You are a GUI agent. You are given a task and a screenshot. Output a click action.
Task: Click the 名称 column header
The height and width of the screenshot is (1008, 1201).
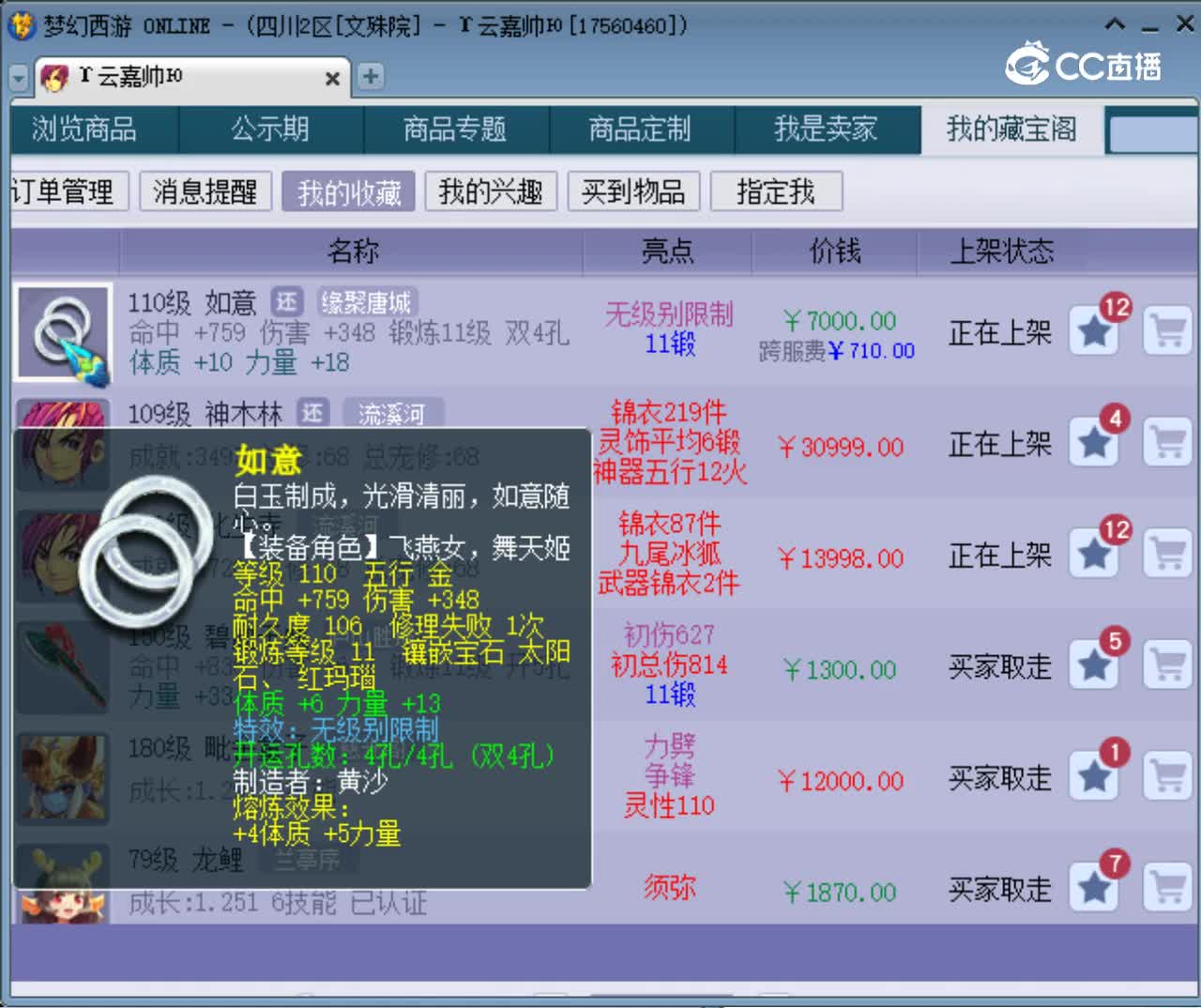click(x=353, y=251)
